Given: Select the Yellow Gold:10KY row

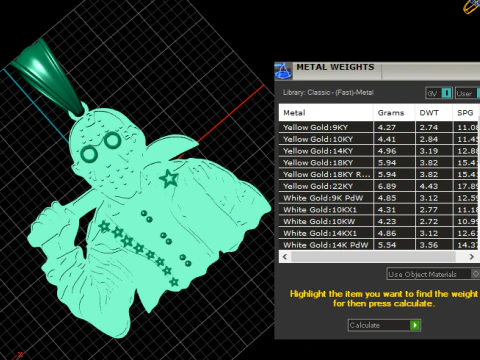Looking at the screenshot, I should click(x=379, y=139).
